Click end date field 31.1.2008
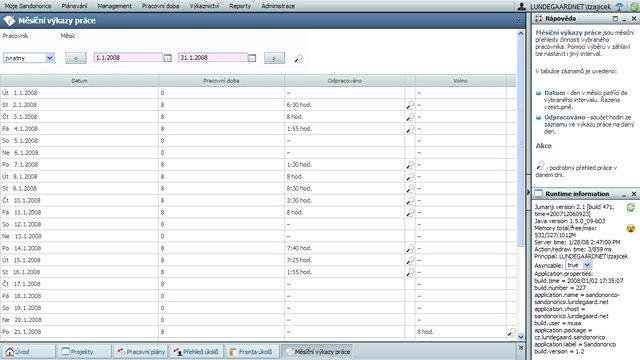 tap(213, 58)
